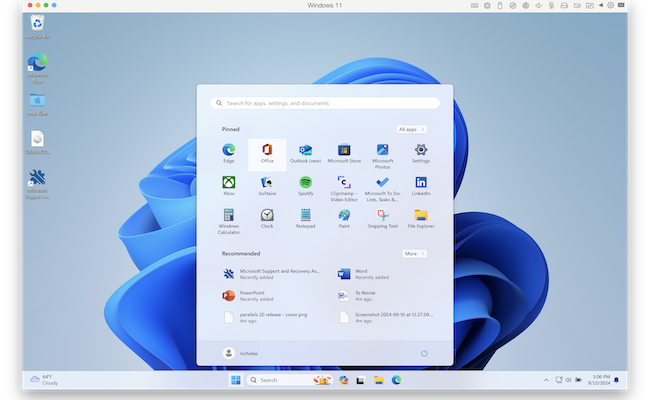Open Microsoft Support and Recovery recommendation
The image size is (650, 400).
[x=272, y=274]
